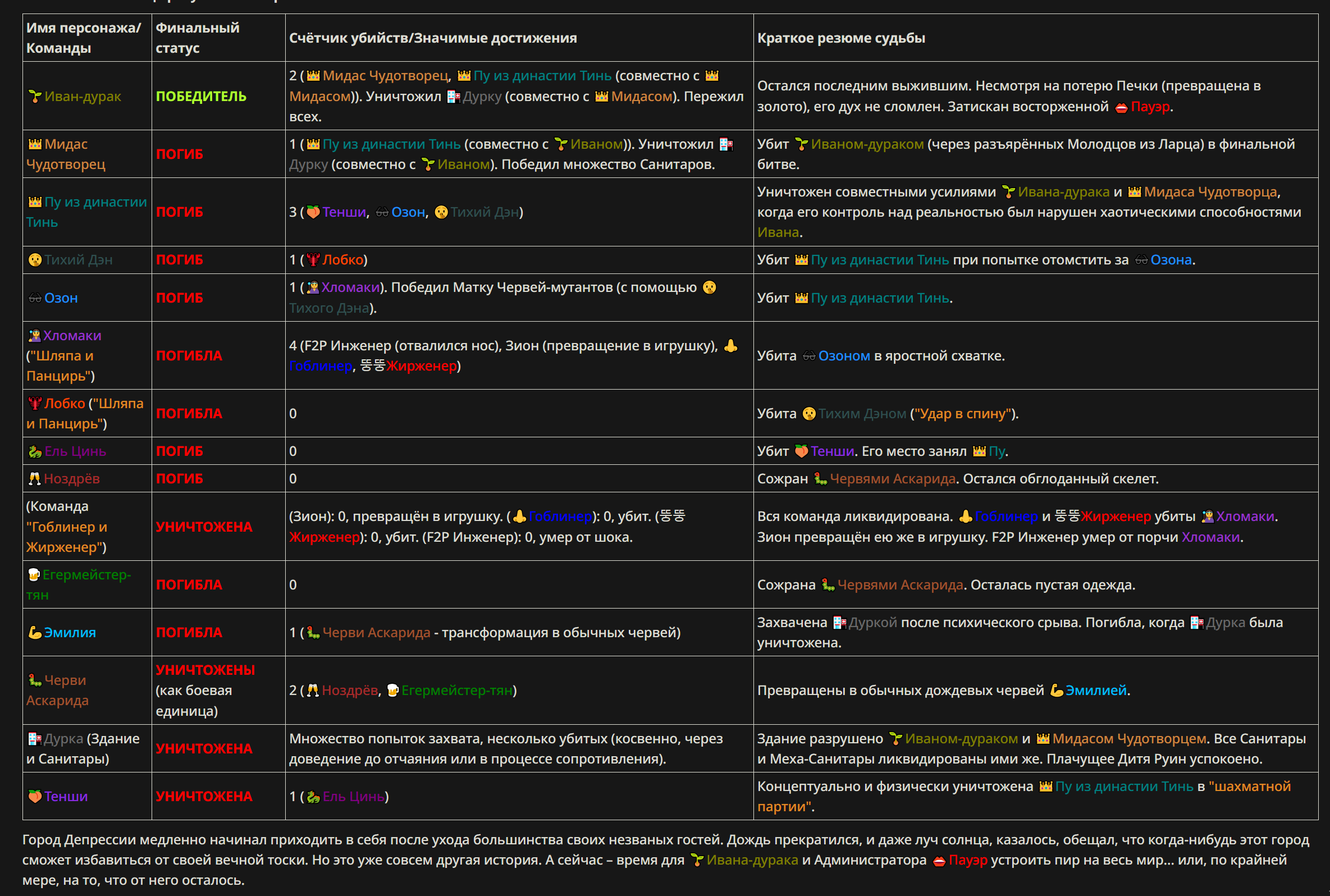Click the champagne glasses emoji in Черви Аскарида's kill counter cell
The image size is (1330, 896).
coord(313,691)
